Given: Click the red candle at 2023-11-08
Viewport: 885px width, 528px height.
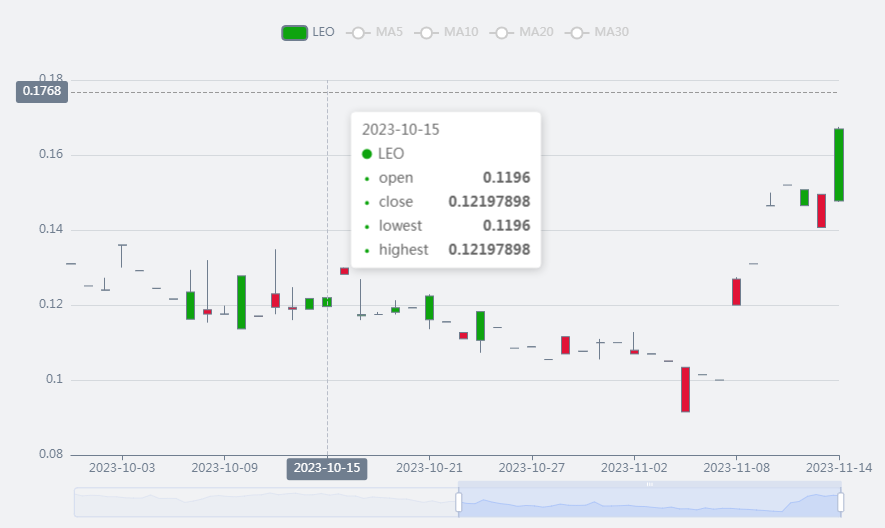Looking at the screenshot, I should coord(736,292).
